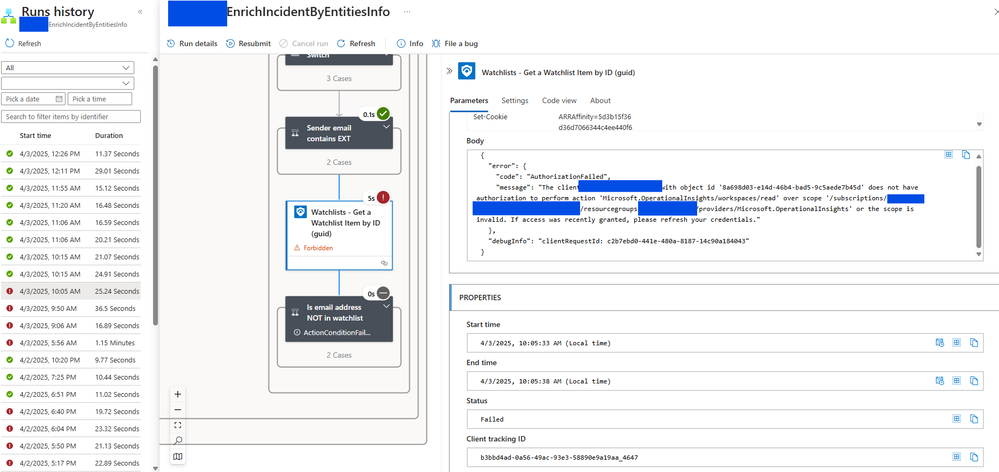Image resolution: width=999 pixels, height=472 pixels.
Task: Select the run from 4/3/2025, 12:26 PM
Action: [x=73, y=154]
